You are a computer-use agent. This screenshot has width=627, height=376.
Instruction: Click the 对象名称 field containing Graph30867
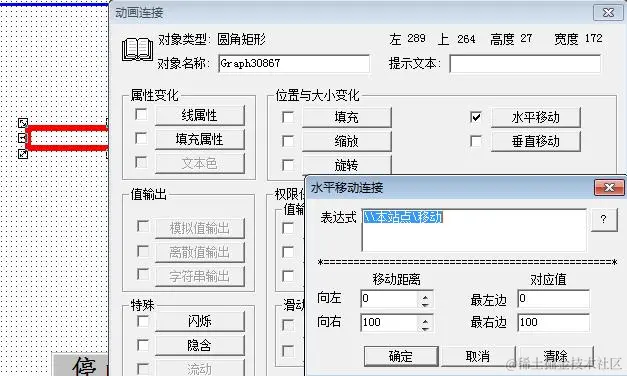[294, 64]
